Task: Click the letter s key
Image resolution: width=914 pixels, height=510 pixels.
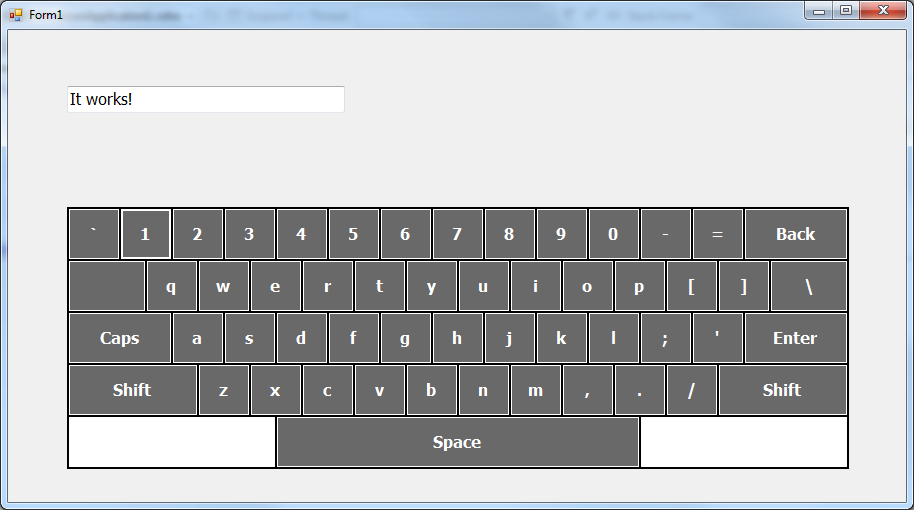Action: click(x=249, y=337)
